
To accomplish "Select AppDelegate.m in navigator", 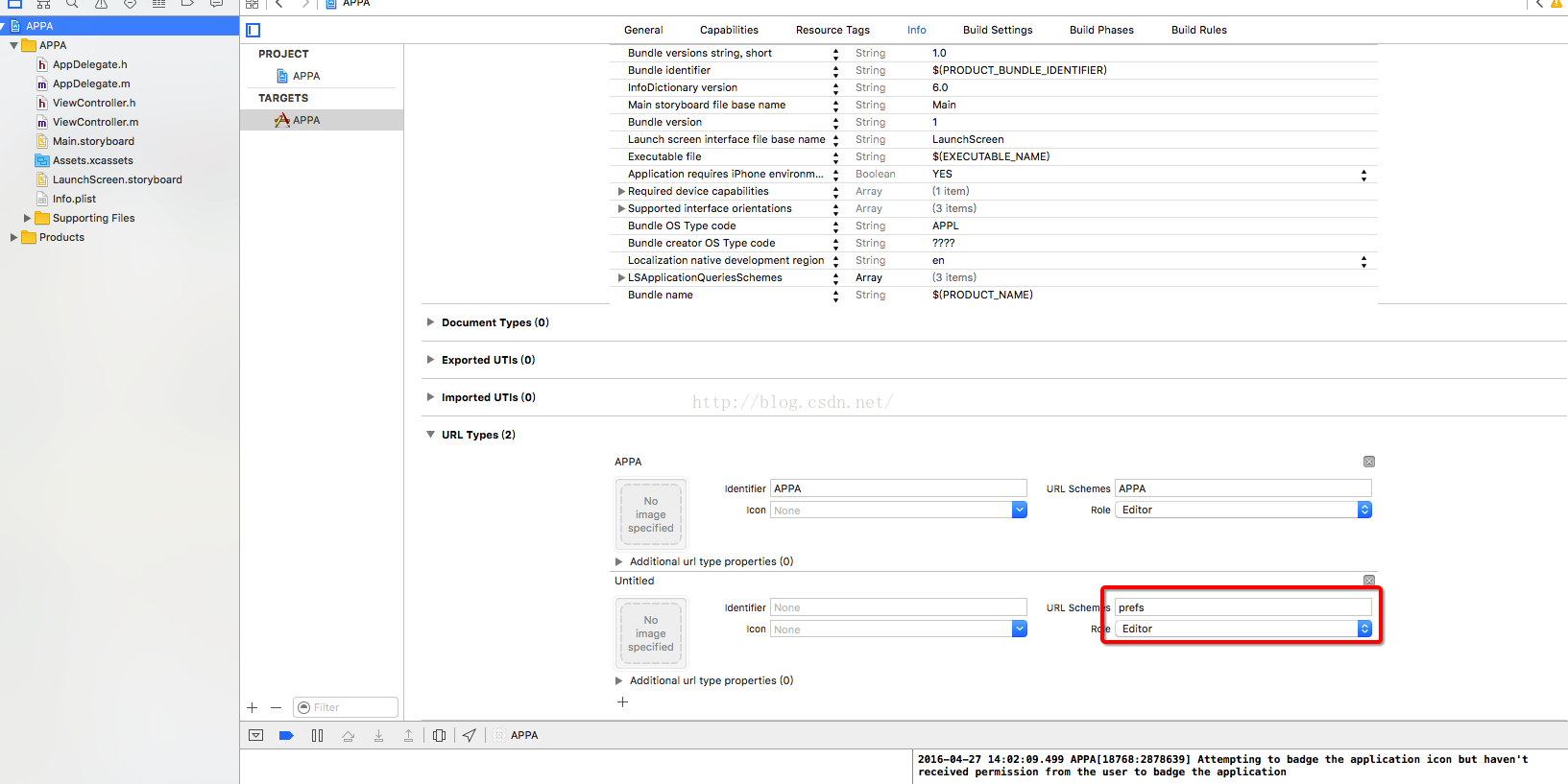I will (x=91, y=83).
